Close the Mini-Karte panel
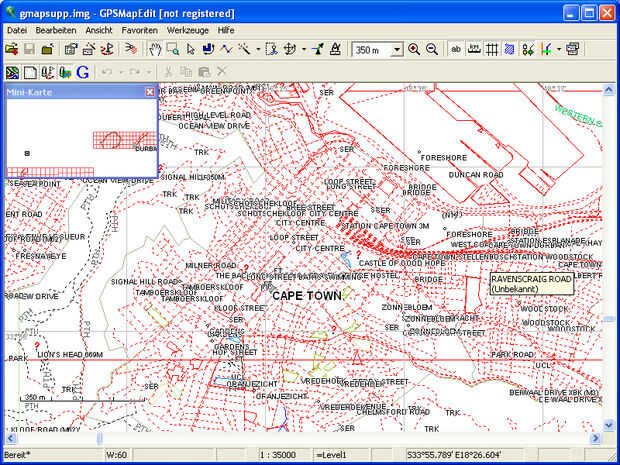620x465 pixels. [x=149, y=91]
